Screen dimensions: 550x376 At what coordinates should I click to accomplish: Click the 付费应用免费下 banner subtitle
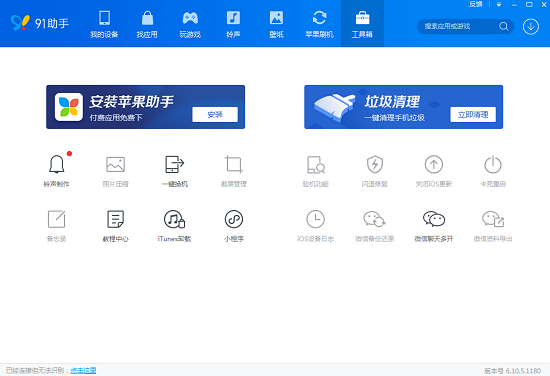tap(116, 118)
